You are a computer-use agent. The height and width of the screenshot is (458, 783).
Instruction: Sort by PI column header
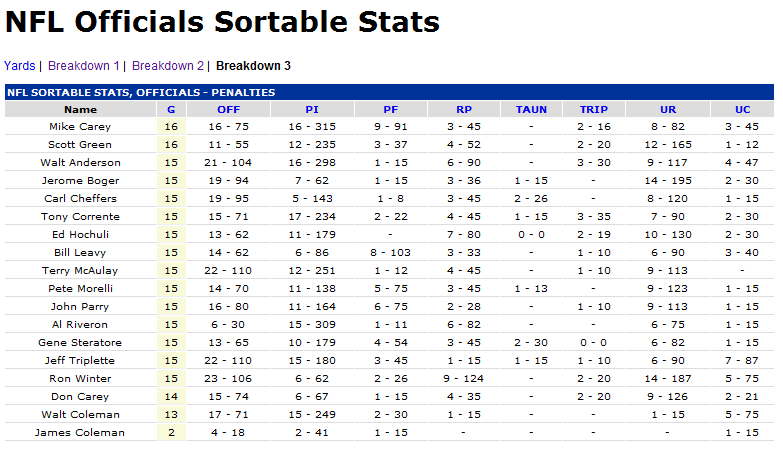[x=312, y=109]
